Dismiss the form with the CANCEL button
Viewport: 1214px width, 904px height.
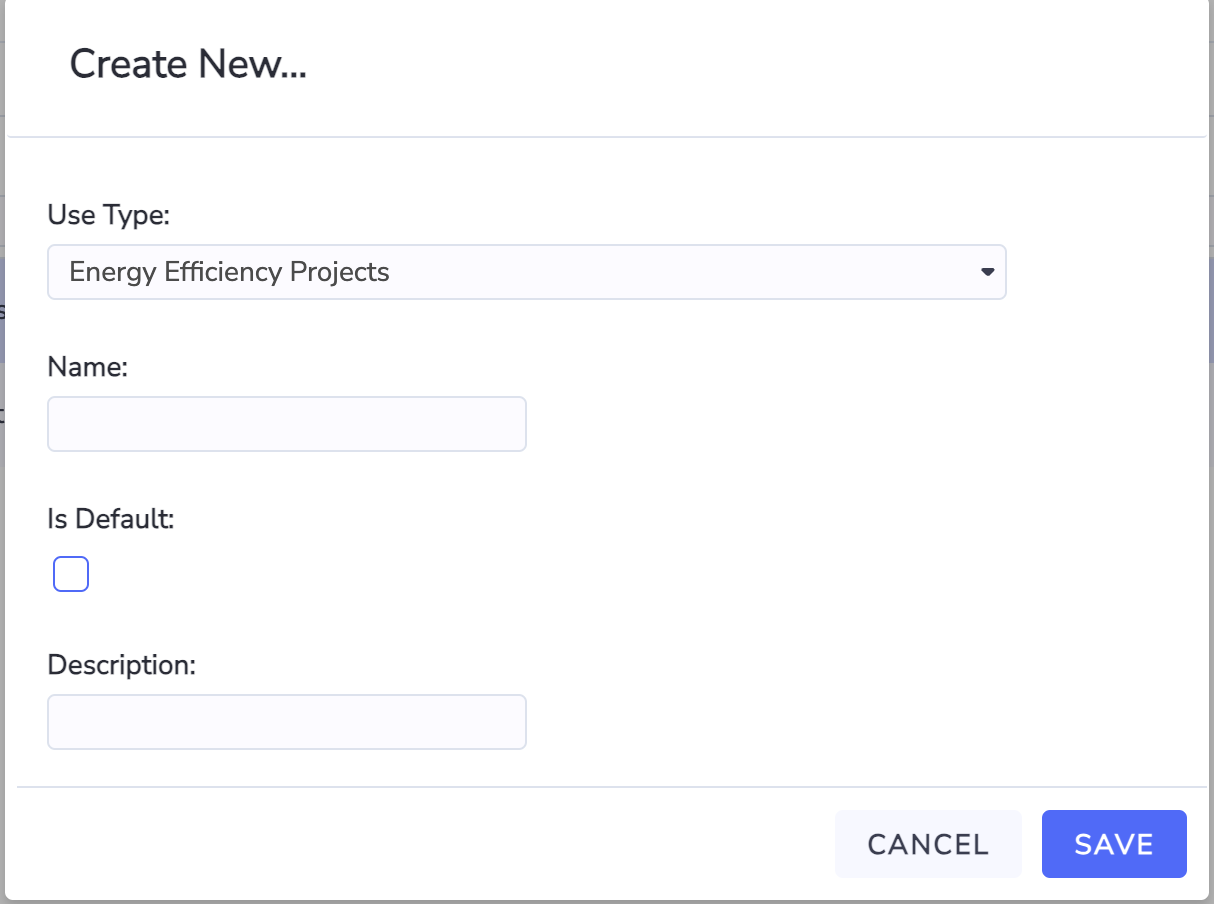tap(928, 844)
